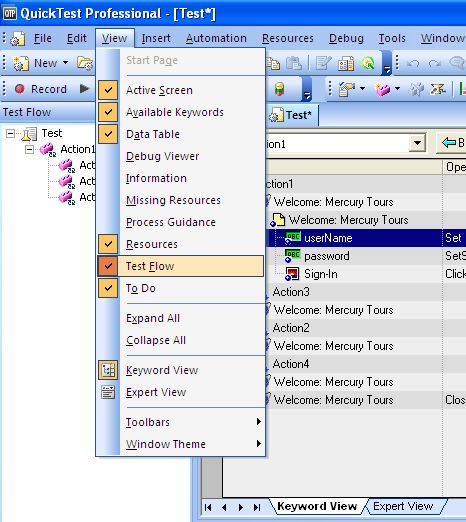The height and width of the screenshot is (522, 466).
Task: Toggle the Active Screen checkmark
Action: [108, 90]
